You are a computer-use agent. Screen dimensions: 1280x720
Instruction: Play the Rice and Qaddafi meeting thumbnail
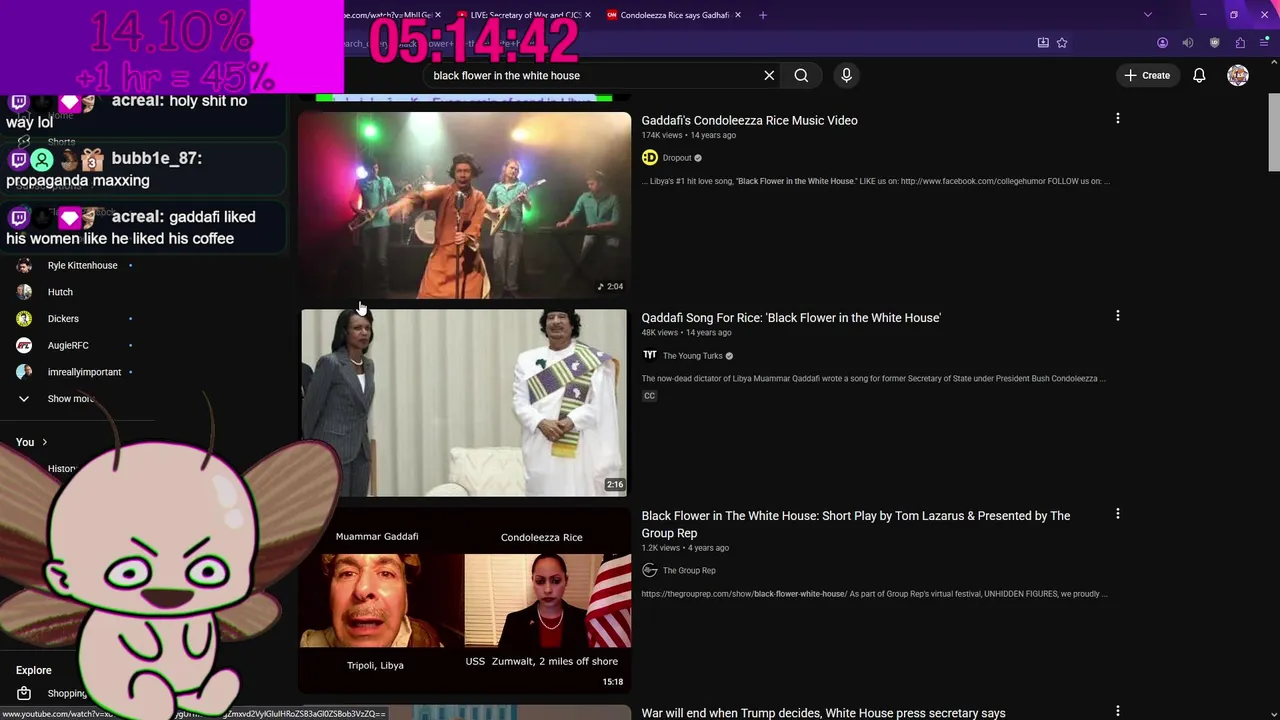tap(465, 402)
